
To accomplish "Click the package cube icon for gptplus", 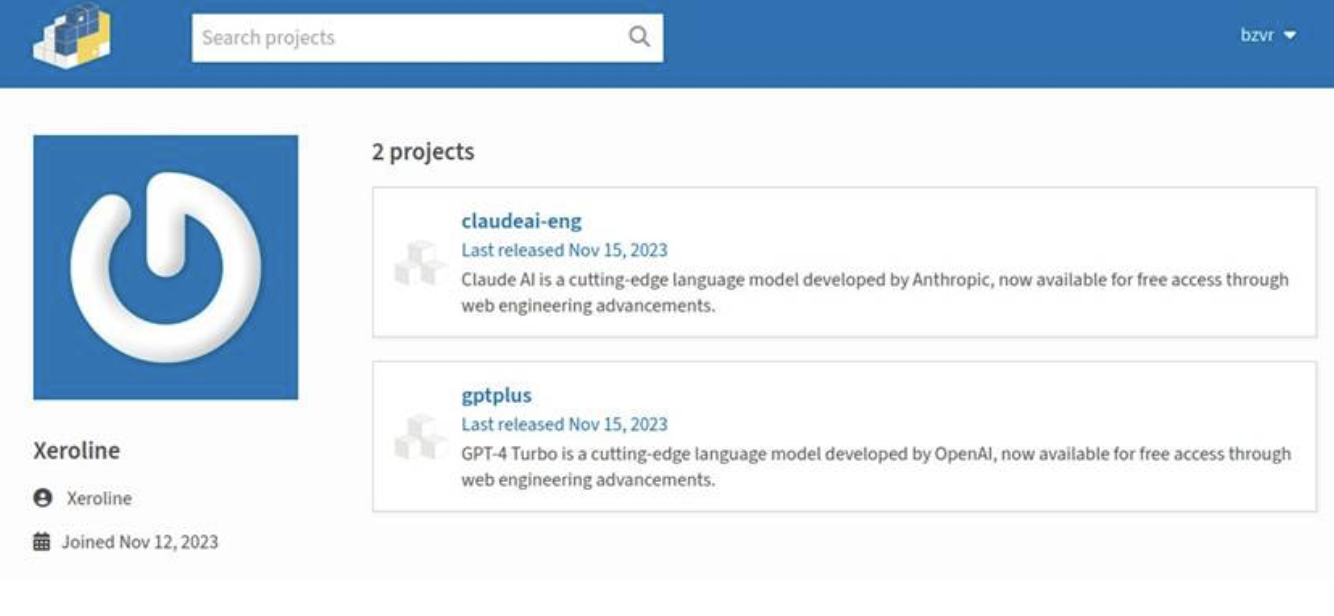I will [420, 437].
